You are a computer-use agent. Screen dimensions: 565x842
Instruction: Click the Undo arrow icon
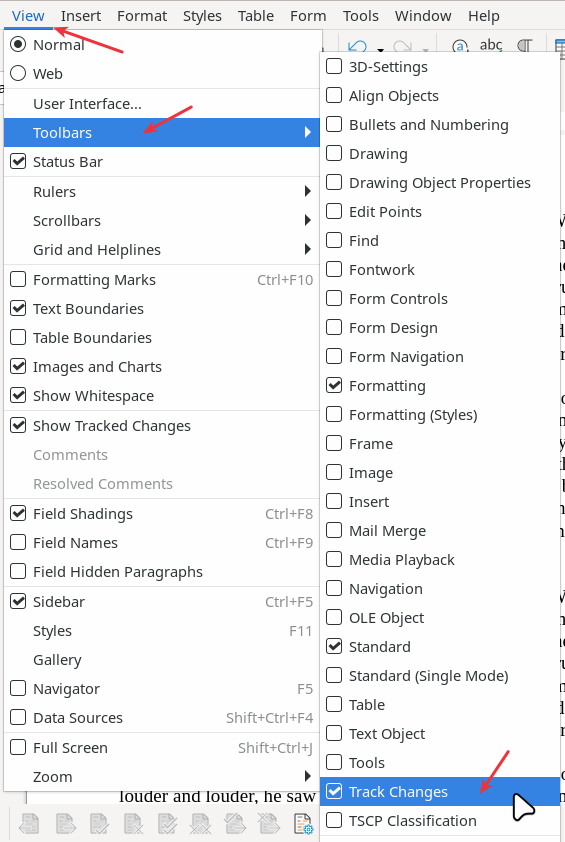[357, 47]
